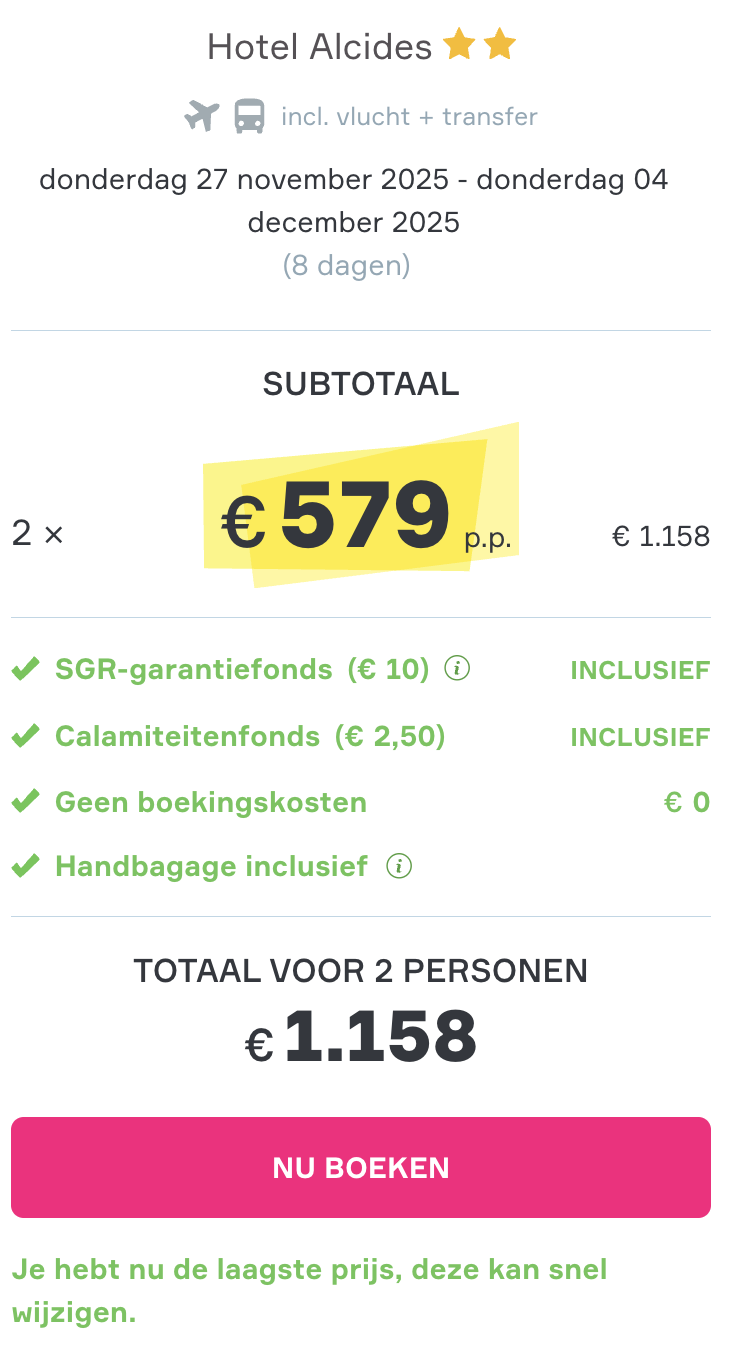The image size is (736, 1346).
Task: Toggle the SGR-garantiefonds inclusion
Action: coord(640,669)
